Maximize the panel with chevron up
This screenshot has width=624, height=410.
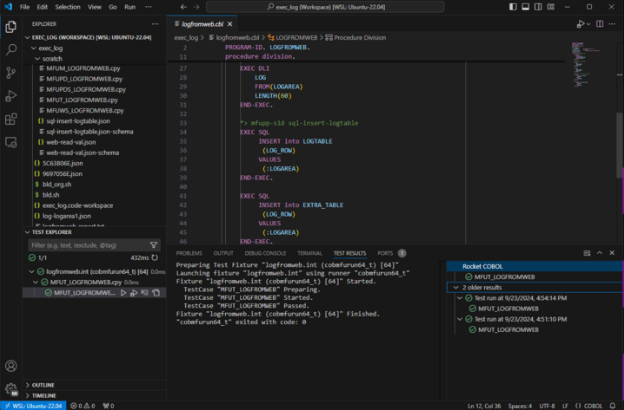[x=600, y=253]
